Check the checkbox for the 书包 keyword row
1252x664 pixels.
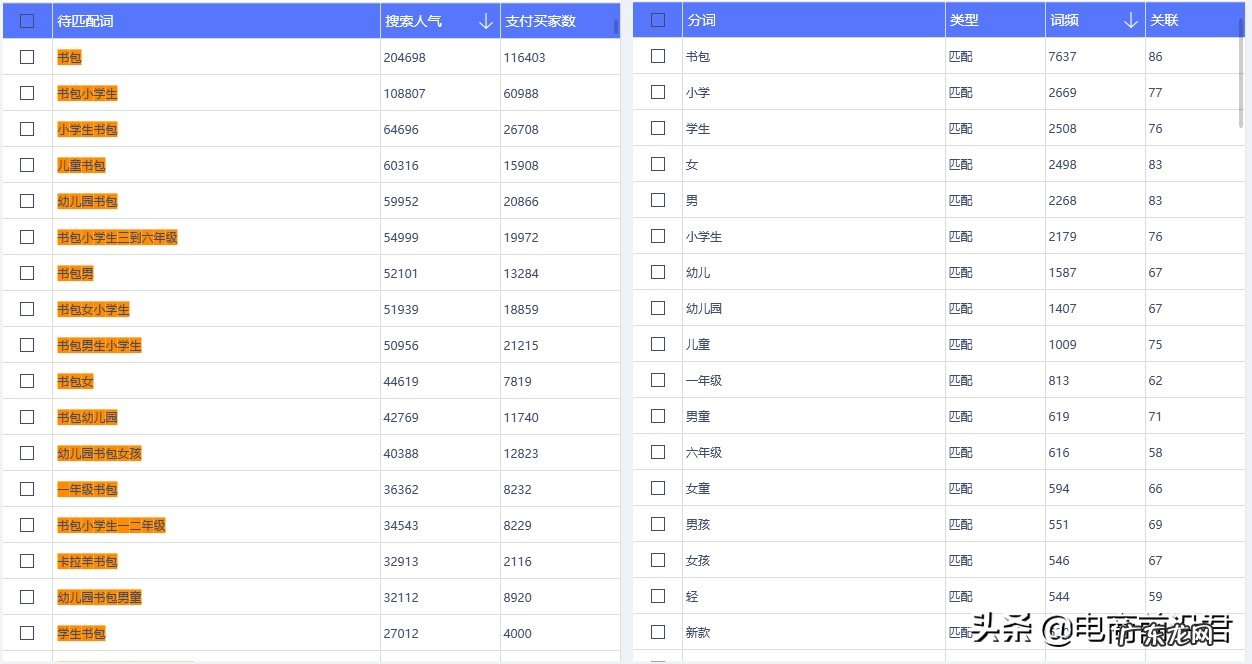click(27, 57)
